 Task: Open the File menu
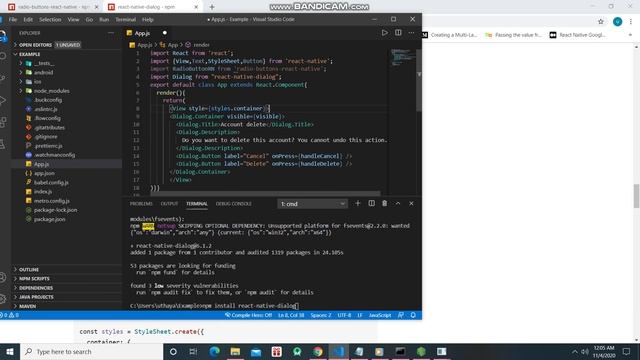click(x=13, y=19)
